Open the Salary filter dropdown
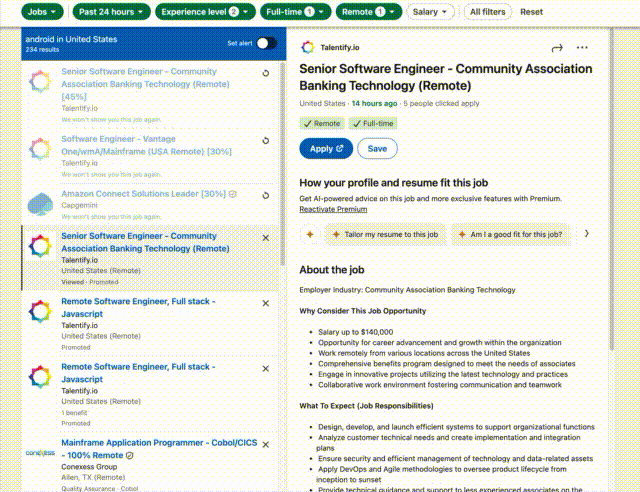Screen dimensions: 640x492 [x=430, y=12]
